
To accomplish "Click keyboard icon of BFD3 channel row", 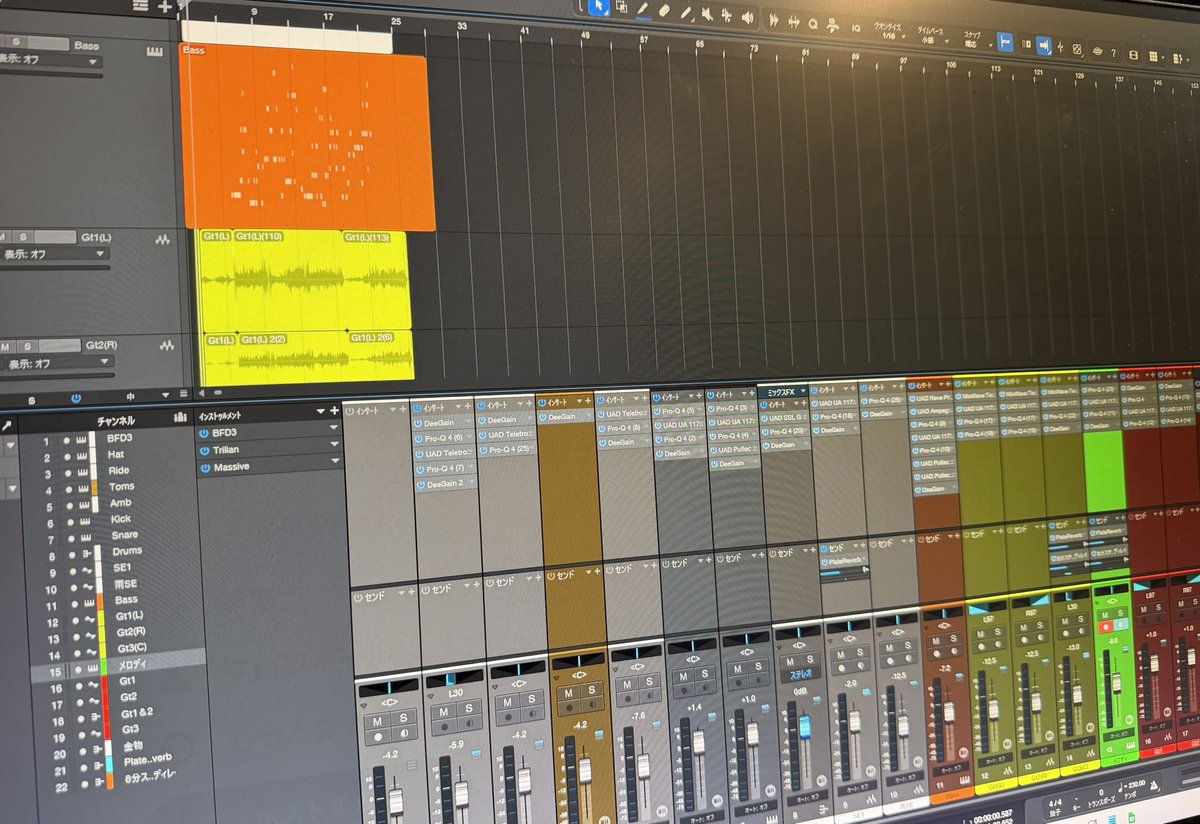I will 80,440.
